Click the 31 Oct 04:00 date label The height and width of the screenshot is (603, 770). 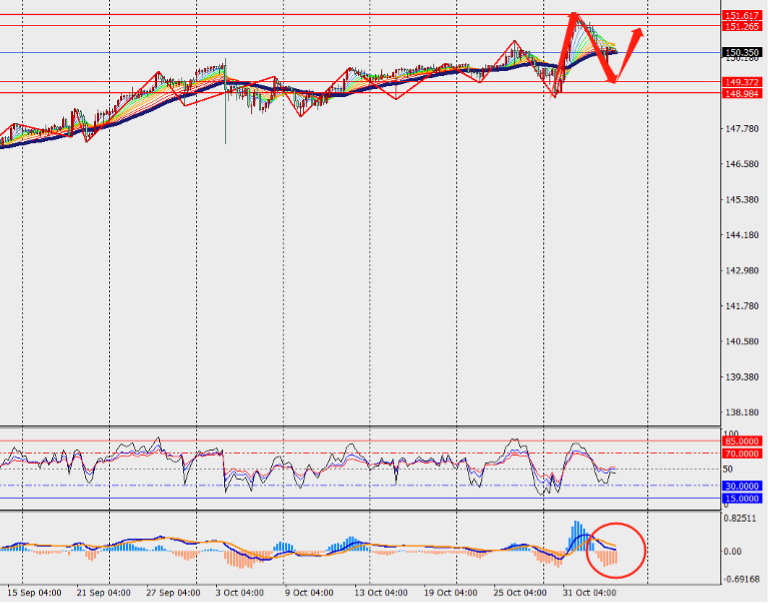click(589, 593)
